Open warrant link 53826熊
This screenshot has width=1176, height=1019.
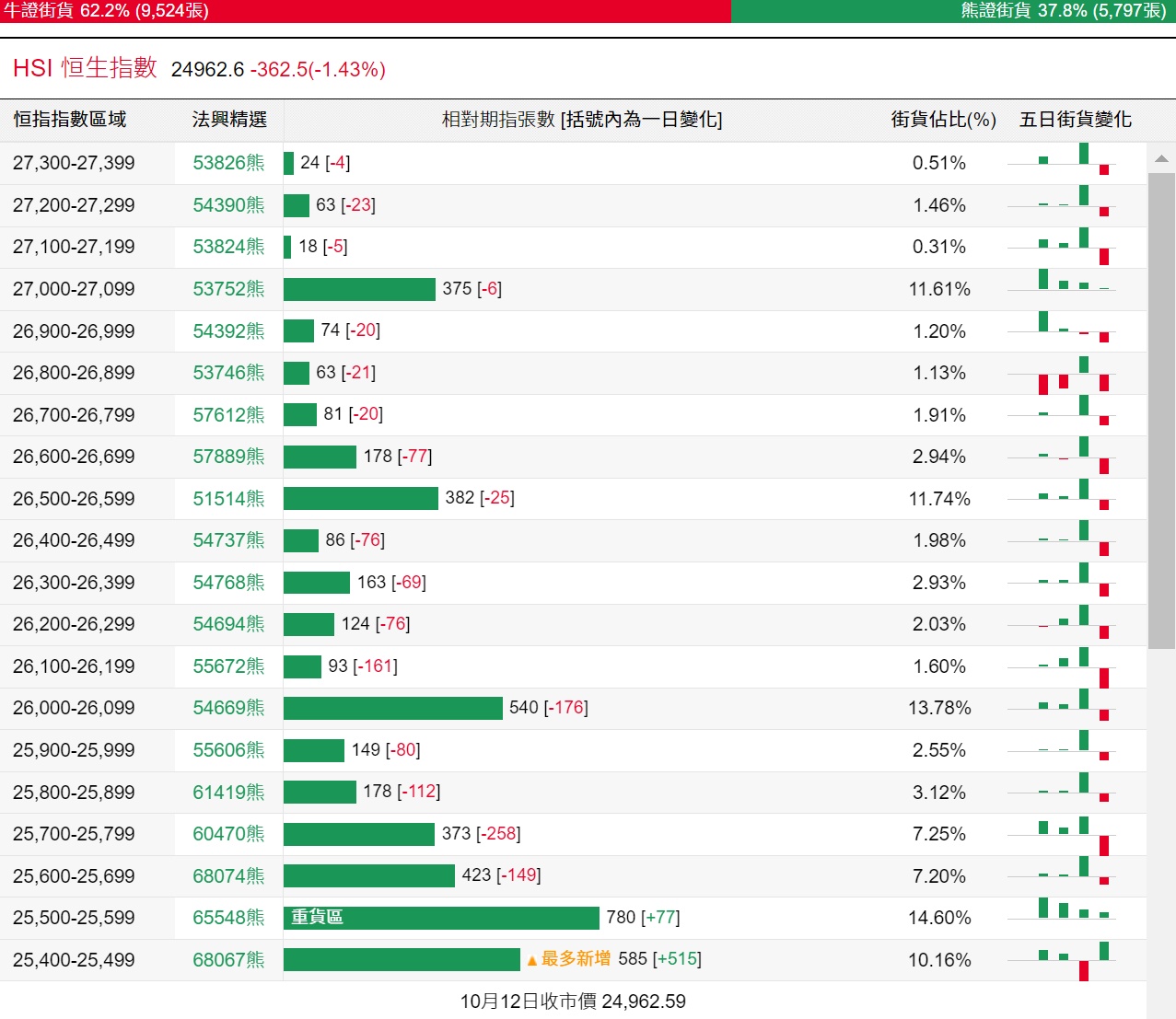point(228,163)
